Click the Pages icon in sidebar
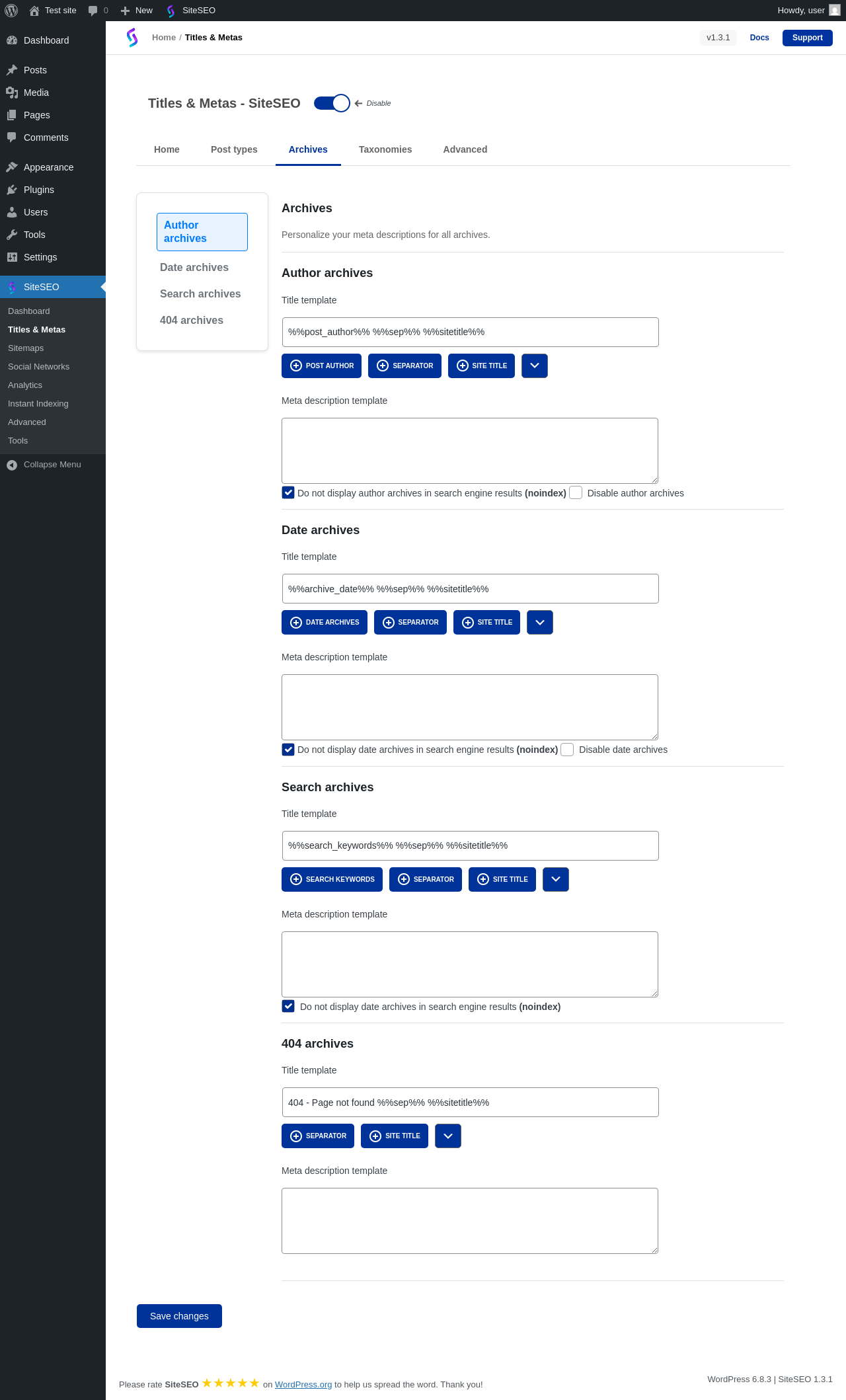Image resolution: width=846 pixels, height=1400 pixels. [12, 115]
